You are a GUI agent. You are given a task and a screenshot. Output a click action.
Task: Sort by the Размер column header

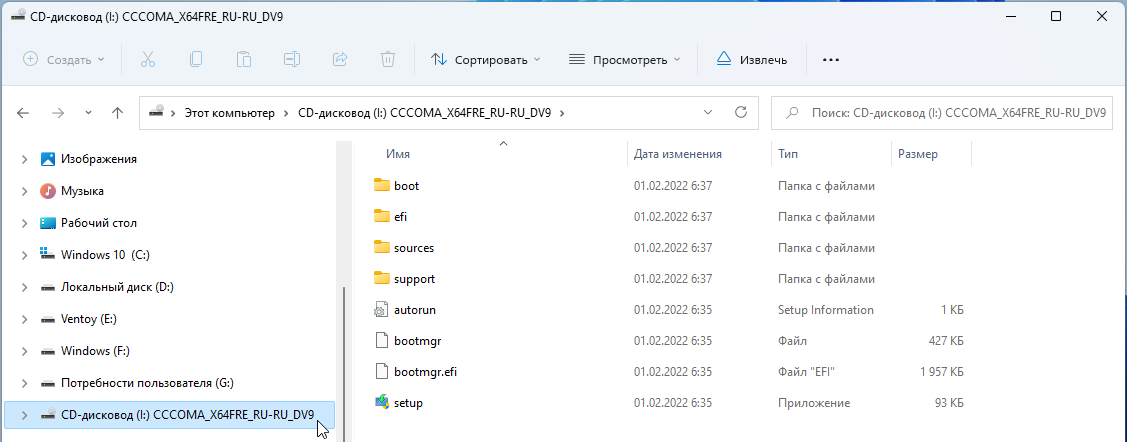pos(918,154)
